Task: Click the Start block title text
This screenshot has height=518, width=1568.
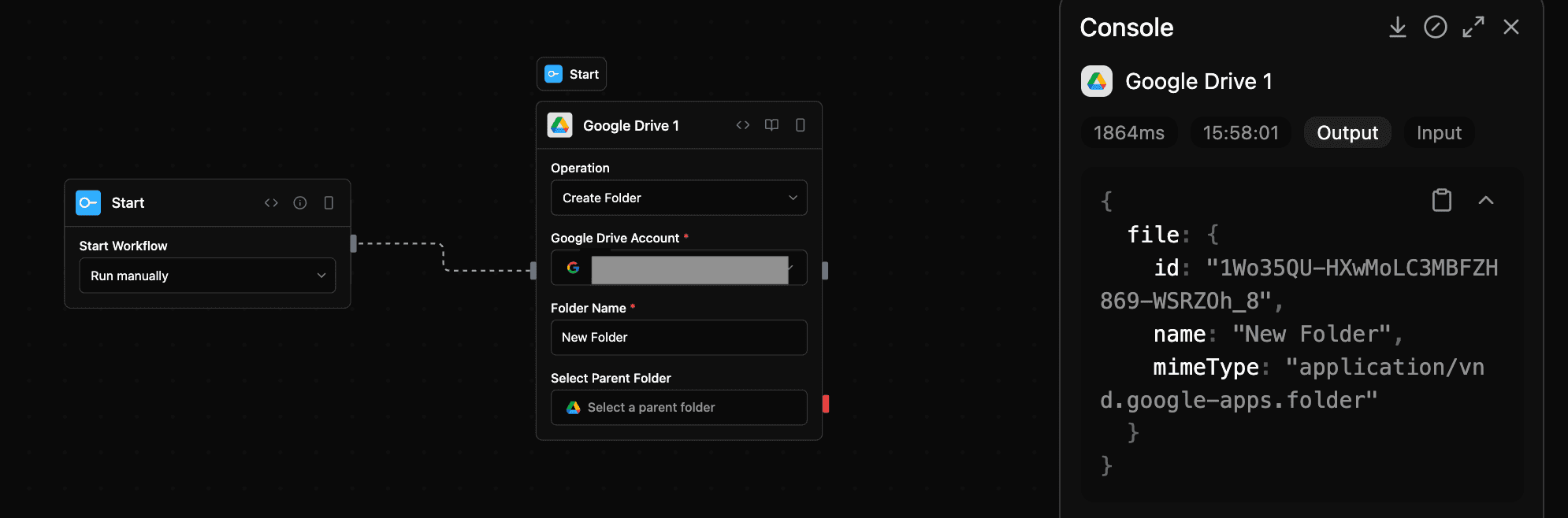Action: 128,203
